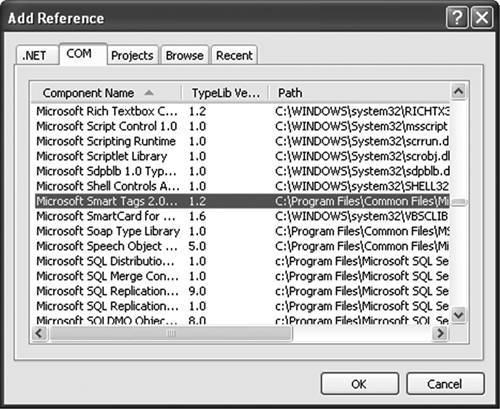Click the TypeLib Version column header
500x409 pixels.
click(225, 93)
